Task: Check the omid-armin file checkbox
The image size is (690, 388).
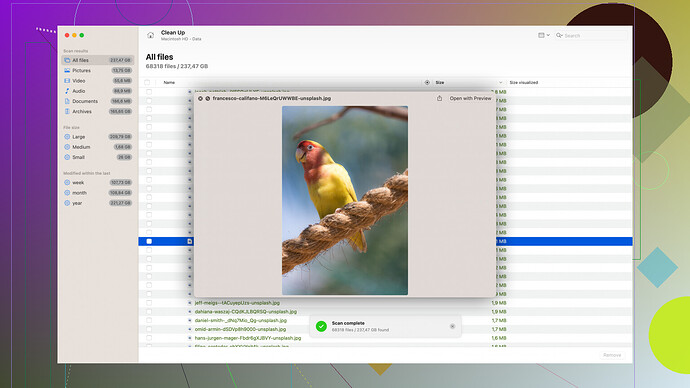Action: point(149,329)
